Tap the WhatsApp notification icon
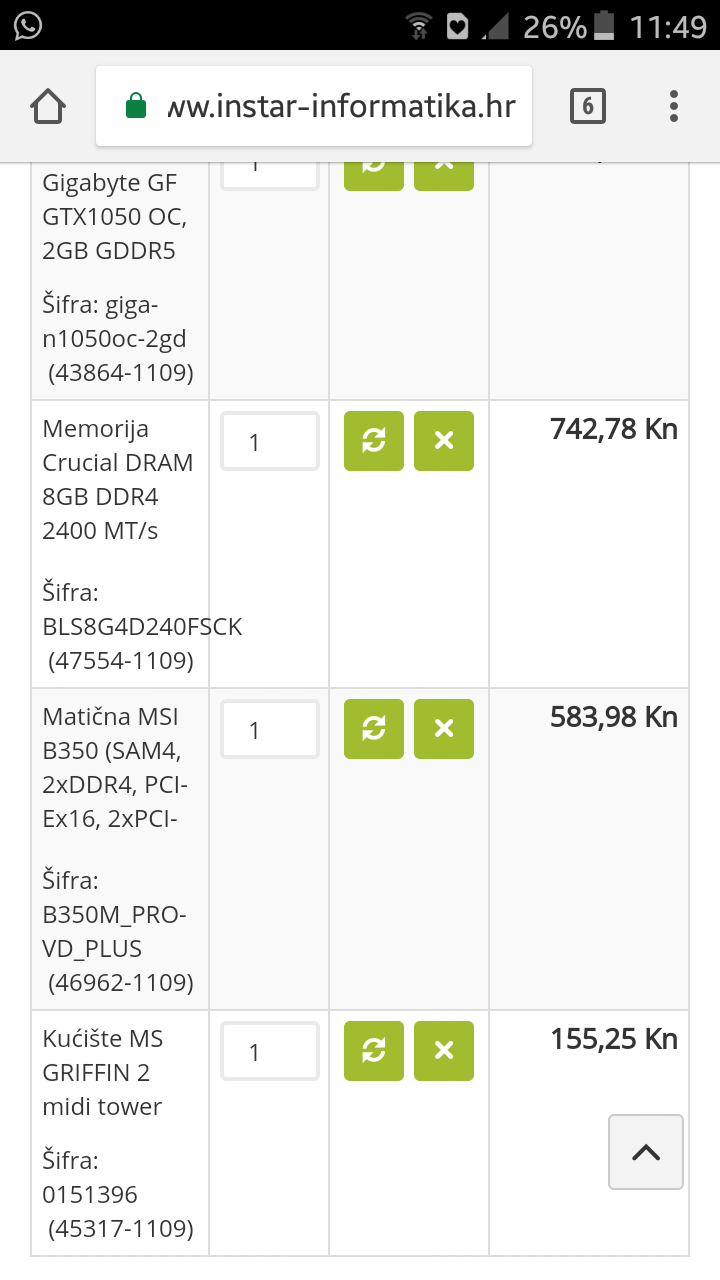 pyautogui.click(x=28, y=25)
